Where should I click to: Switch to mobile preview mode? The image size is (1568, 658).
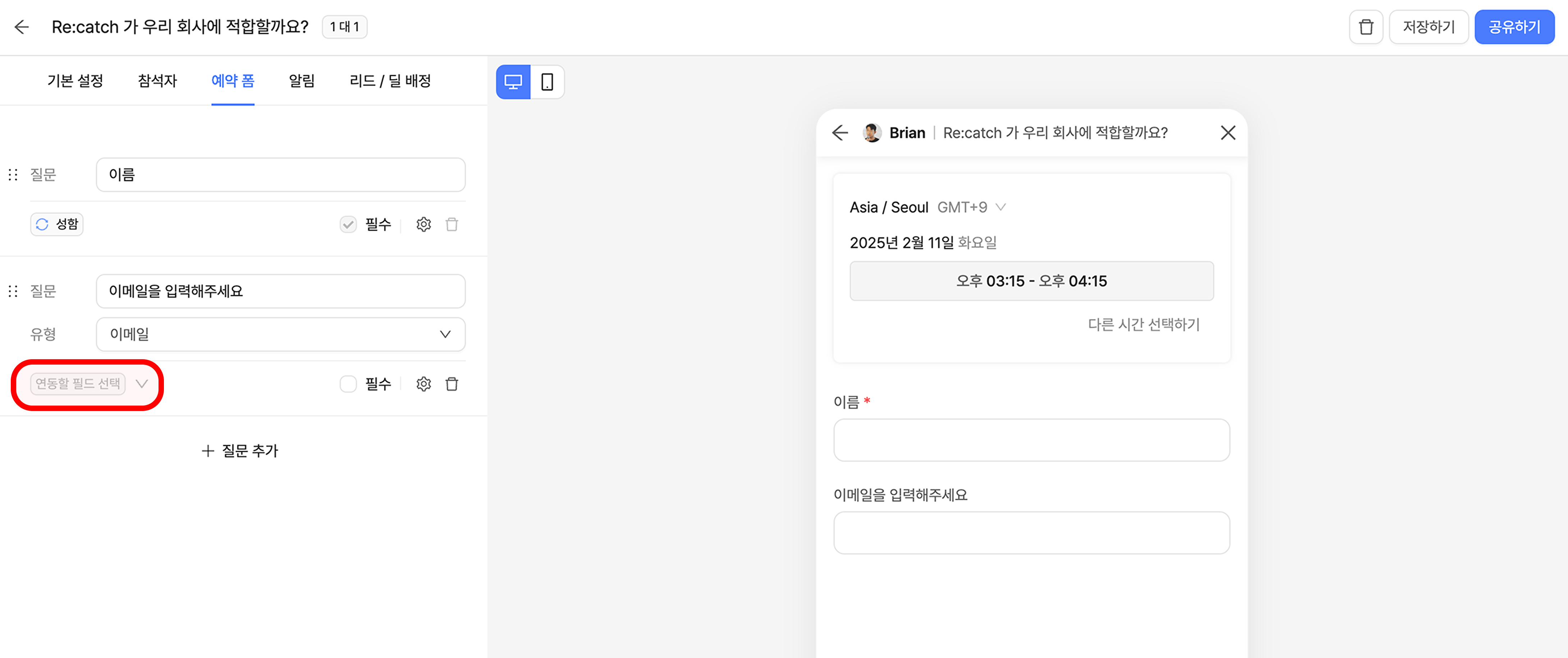(547, 82)
